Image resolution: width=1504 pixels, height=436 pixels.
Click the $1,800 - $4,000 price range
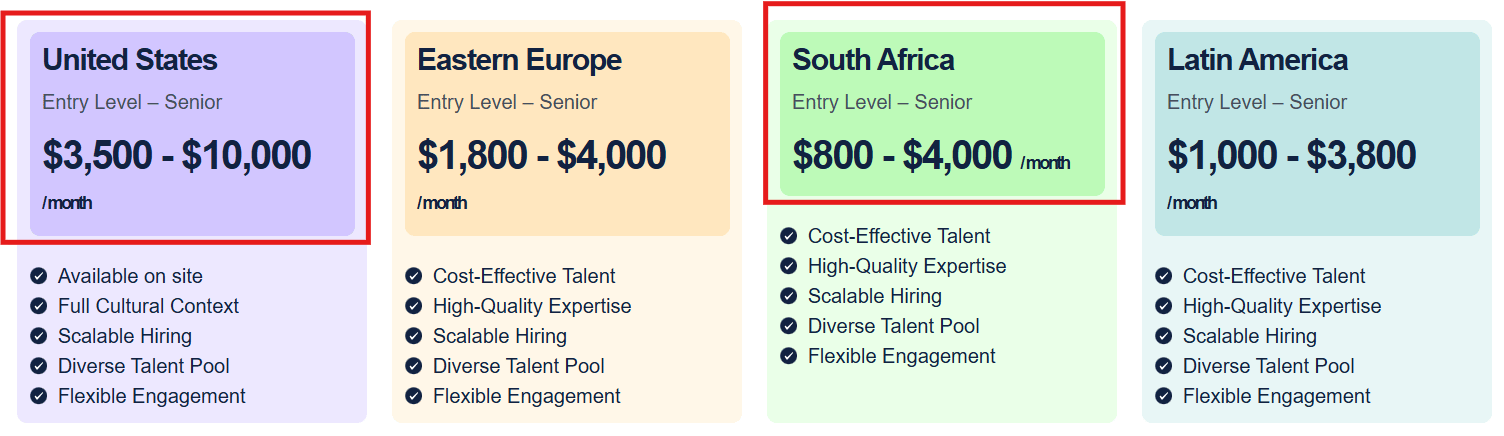(541, 156)
